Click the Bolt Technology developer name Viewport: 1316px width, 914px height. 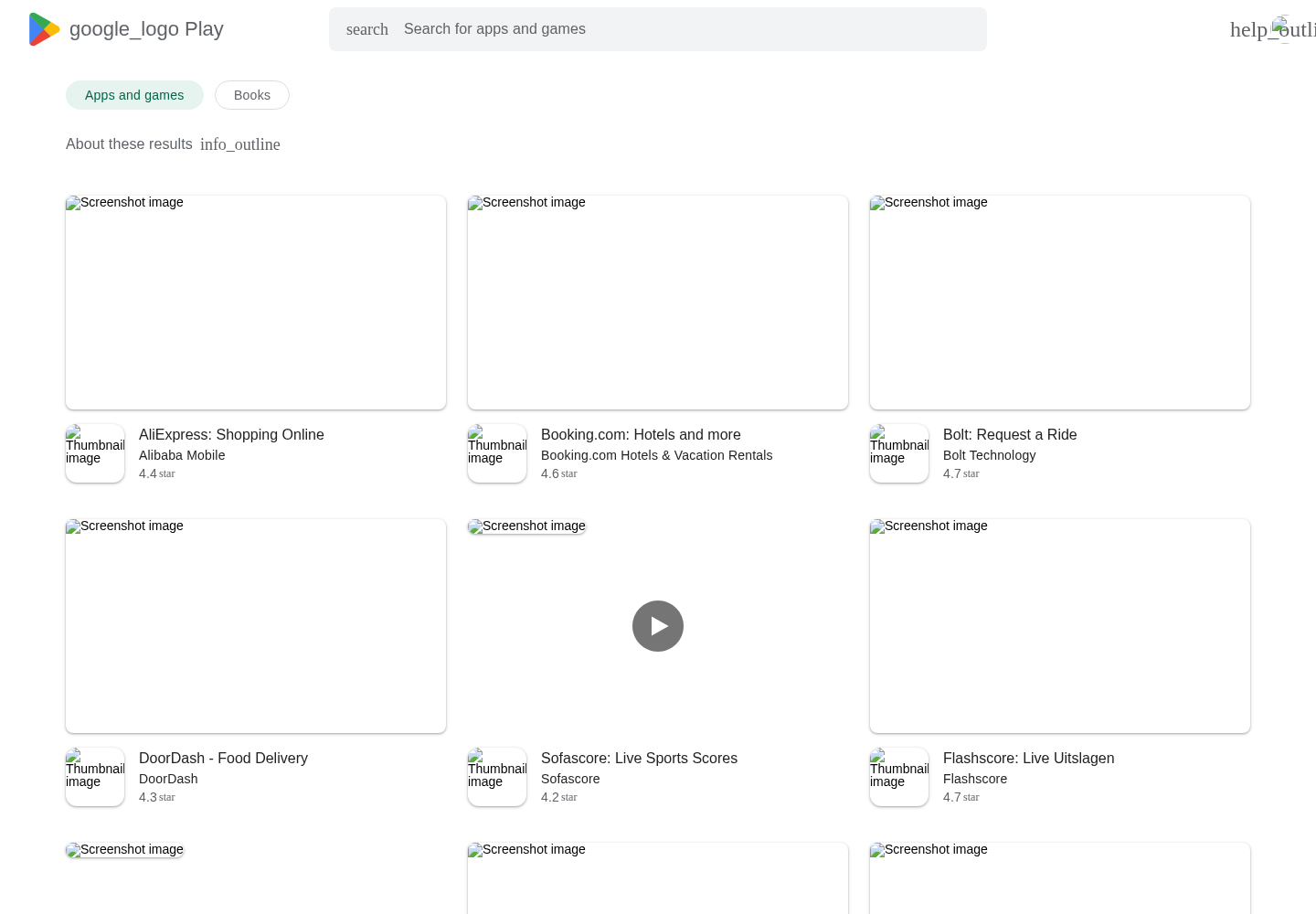pyautogui.click(x=989, y=455)
